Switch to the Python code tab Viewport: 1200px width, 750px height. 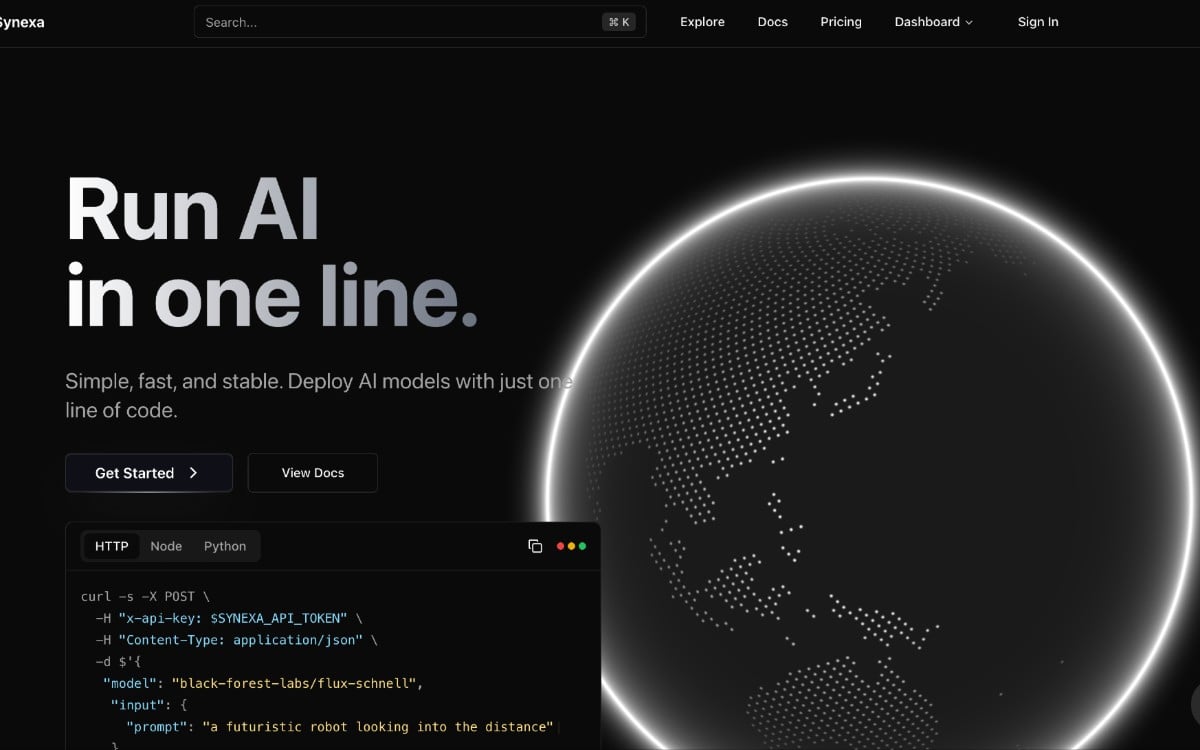[x=225, y=546]
